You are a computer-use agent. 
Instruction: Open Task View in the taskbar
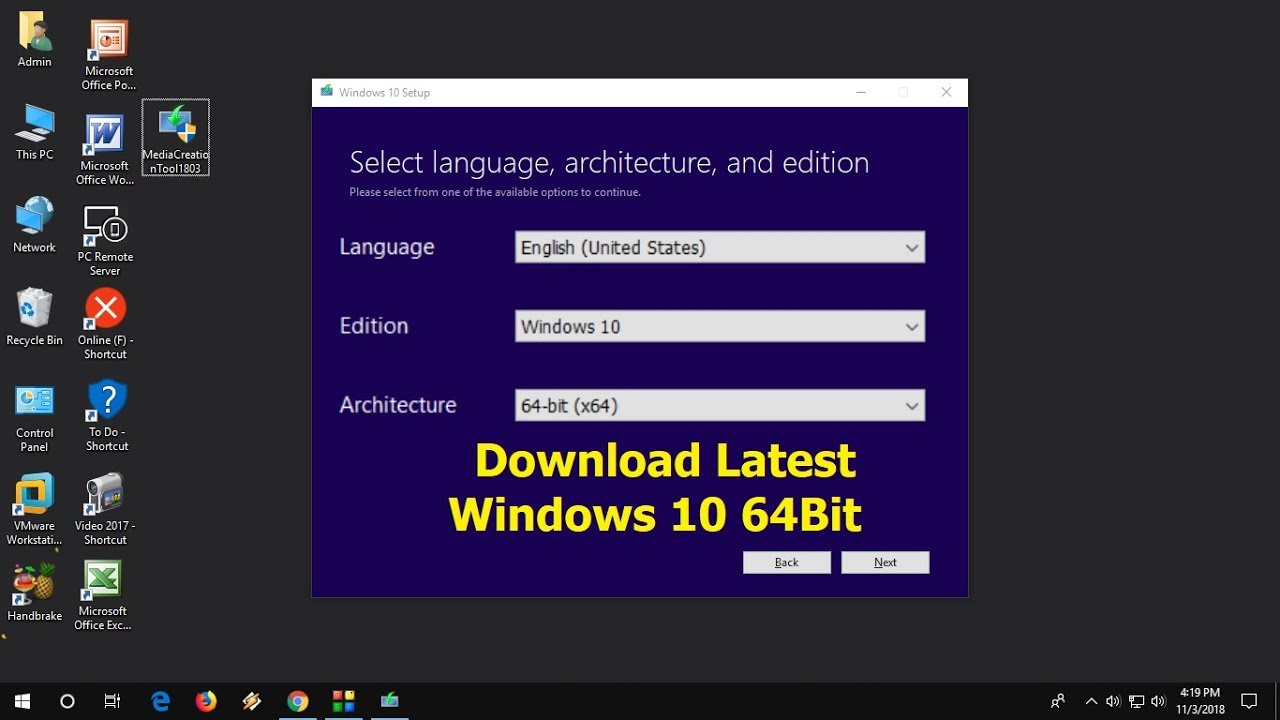(x=112, y=701)
